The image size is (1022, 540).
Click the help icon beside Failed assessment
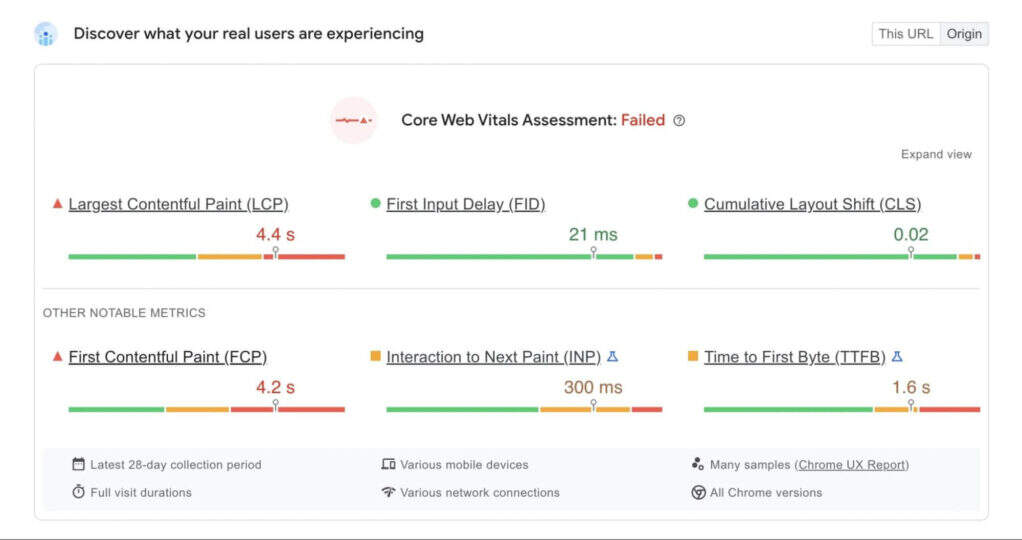click(679, 120)
